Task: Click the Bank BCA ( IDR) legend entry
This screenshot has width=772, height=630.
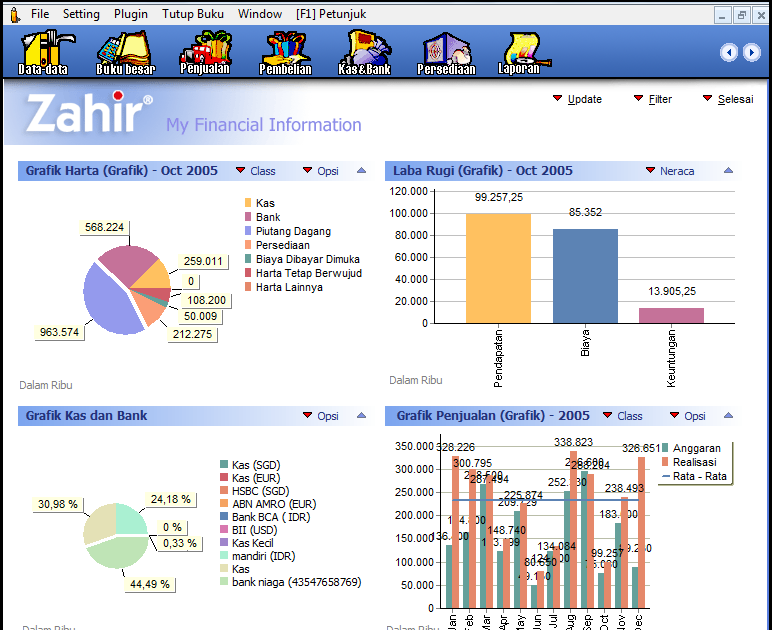Action: click(x=265, y=517)
